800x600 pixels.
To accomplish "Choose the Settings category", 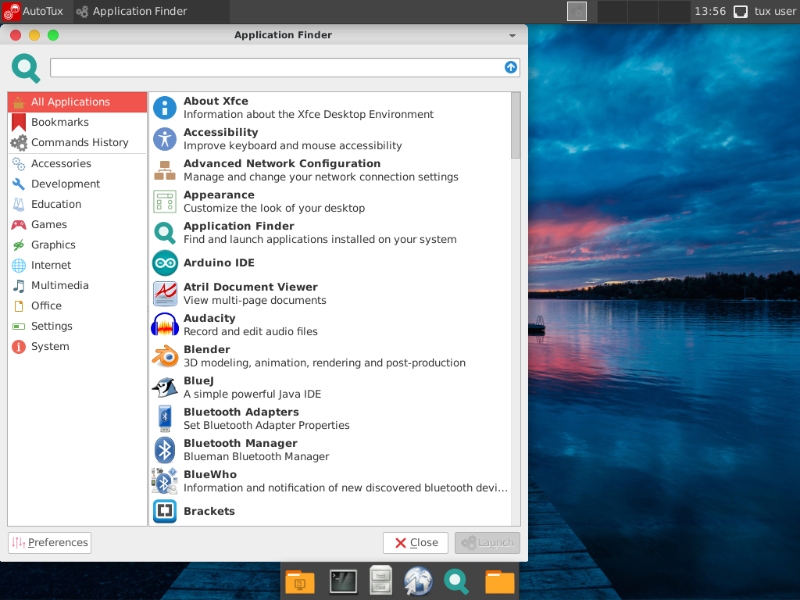I will (x=78, y=326).
